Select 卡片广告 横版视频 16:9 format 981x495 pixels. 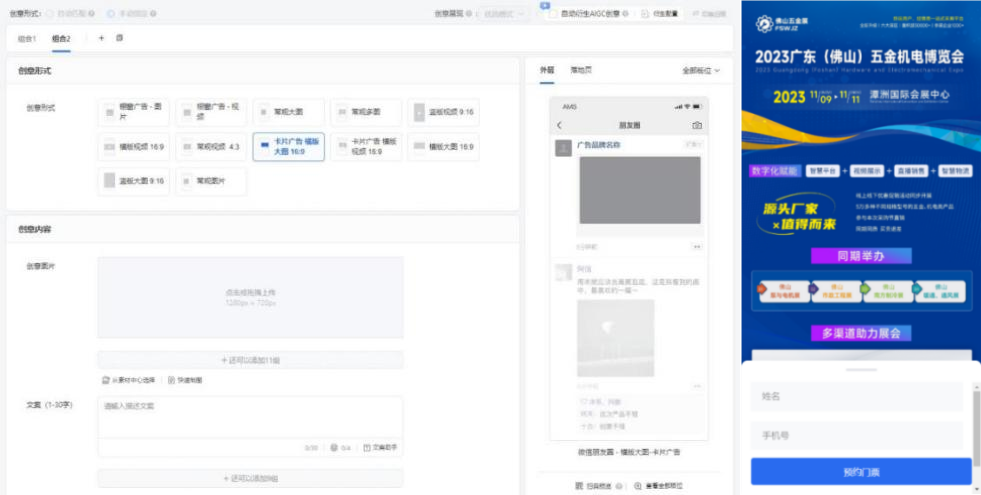(366, 146)
